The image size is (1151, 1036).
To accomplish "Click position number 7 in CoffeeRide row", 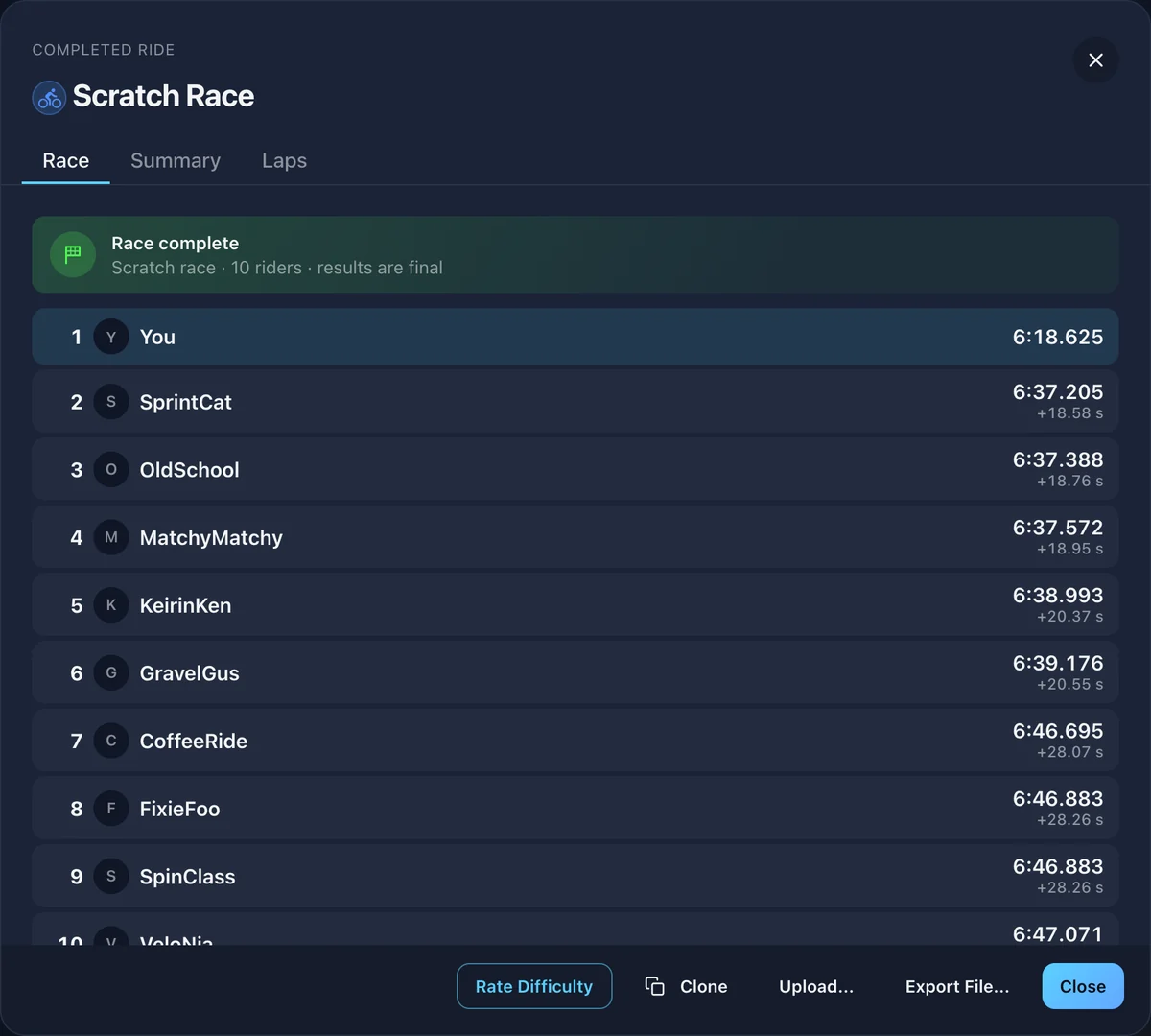I will coord(77,741).
